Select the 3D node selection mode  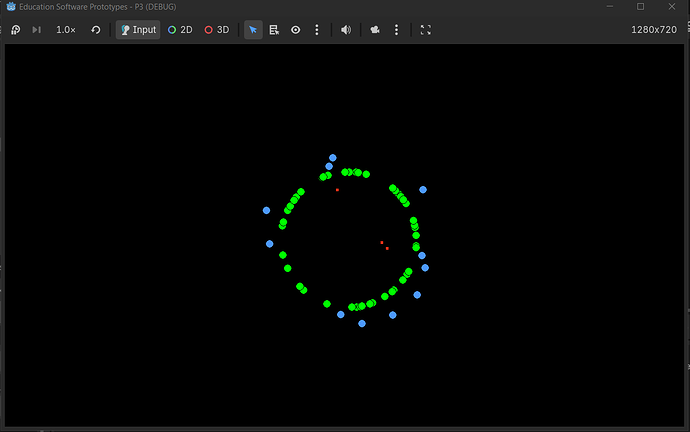point(217,30)
